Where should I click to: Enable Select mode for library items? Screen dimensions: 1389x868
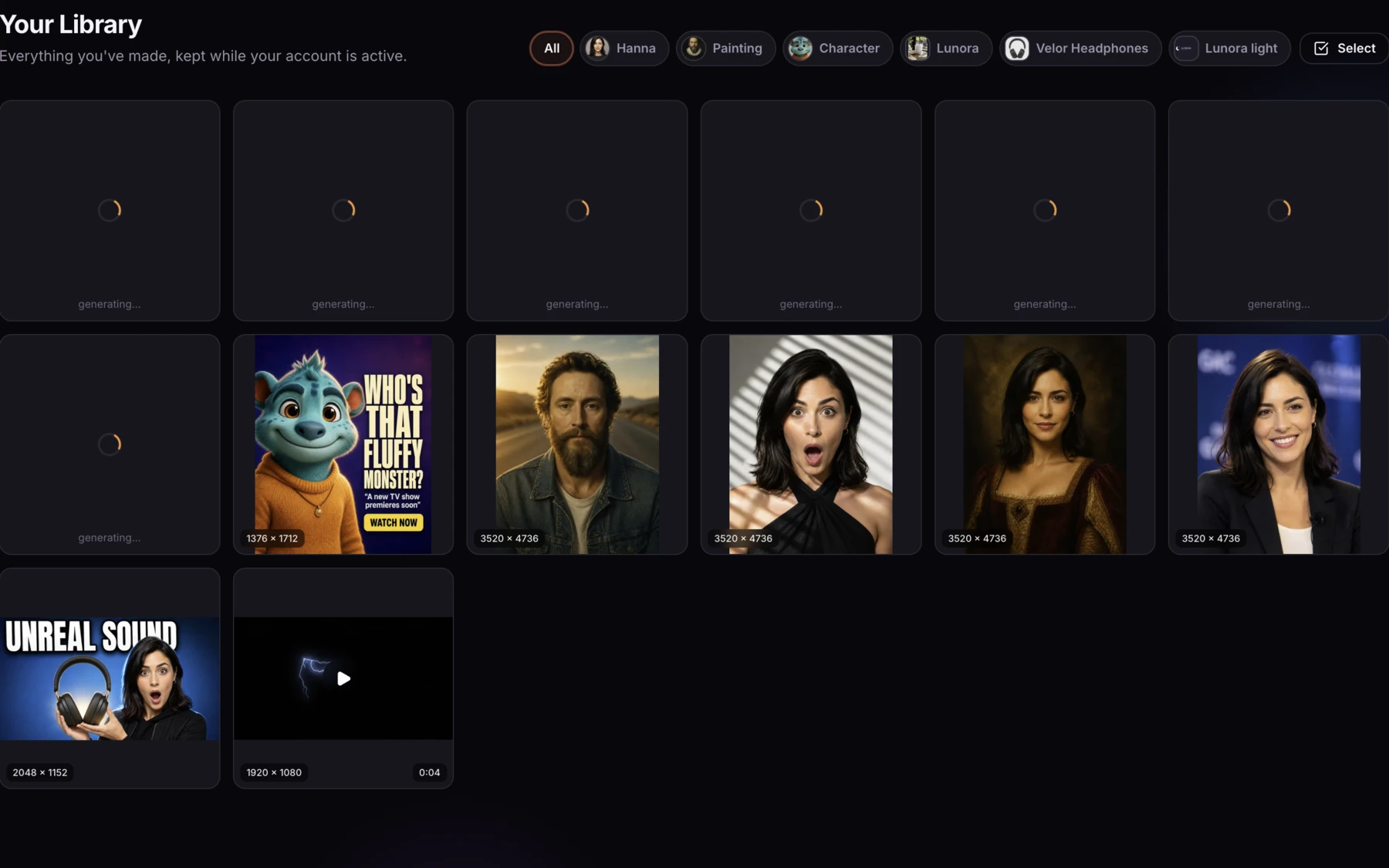coord(1344,48)
